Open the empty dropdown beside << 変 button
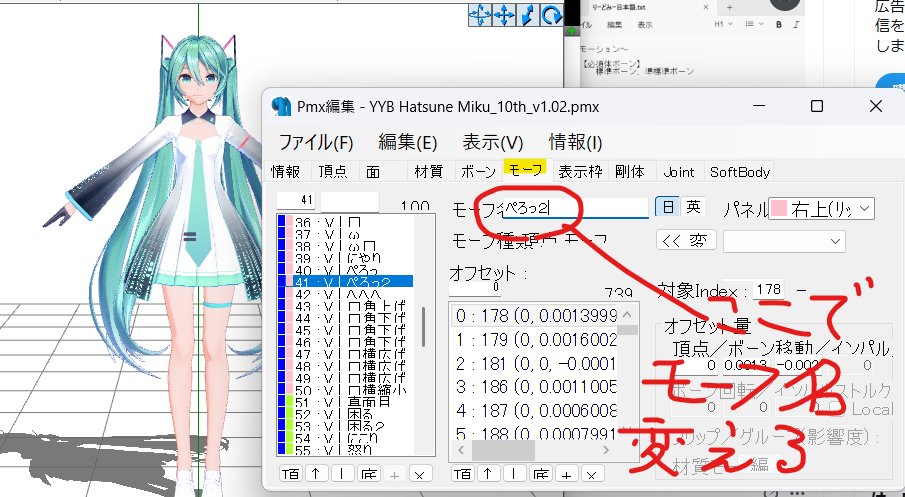Viewport: 905px width, 497px height. (x=784, y=241)
